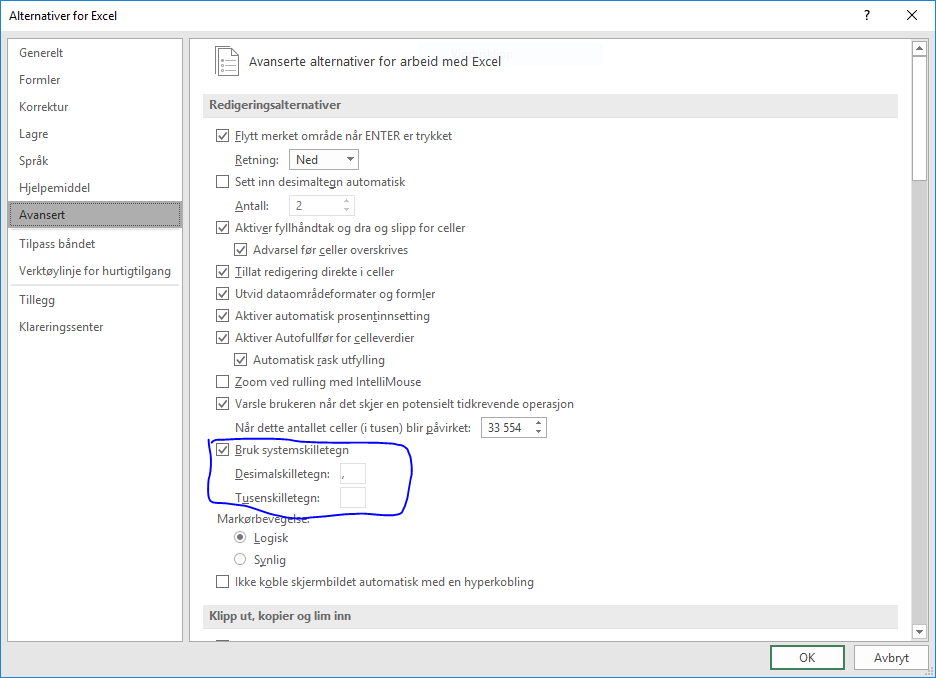Click the Redigeringsalternativer section header

pos(550,105)
